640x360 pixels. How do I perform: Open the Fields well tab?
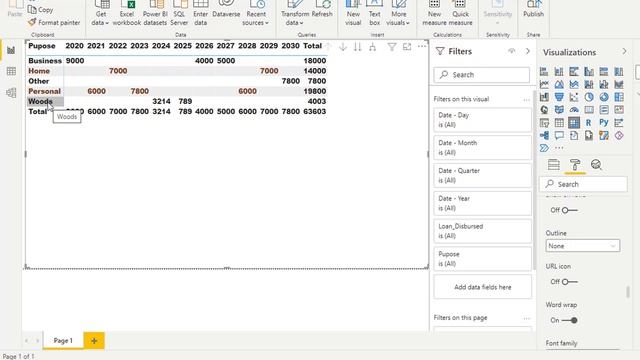pos(554,165)
